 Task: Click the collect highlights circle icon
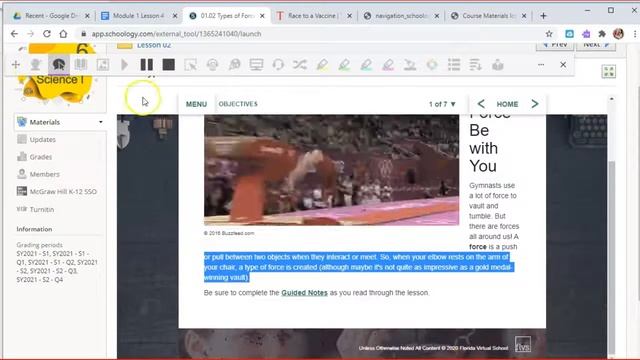coord(432,64)
